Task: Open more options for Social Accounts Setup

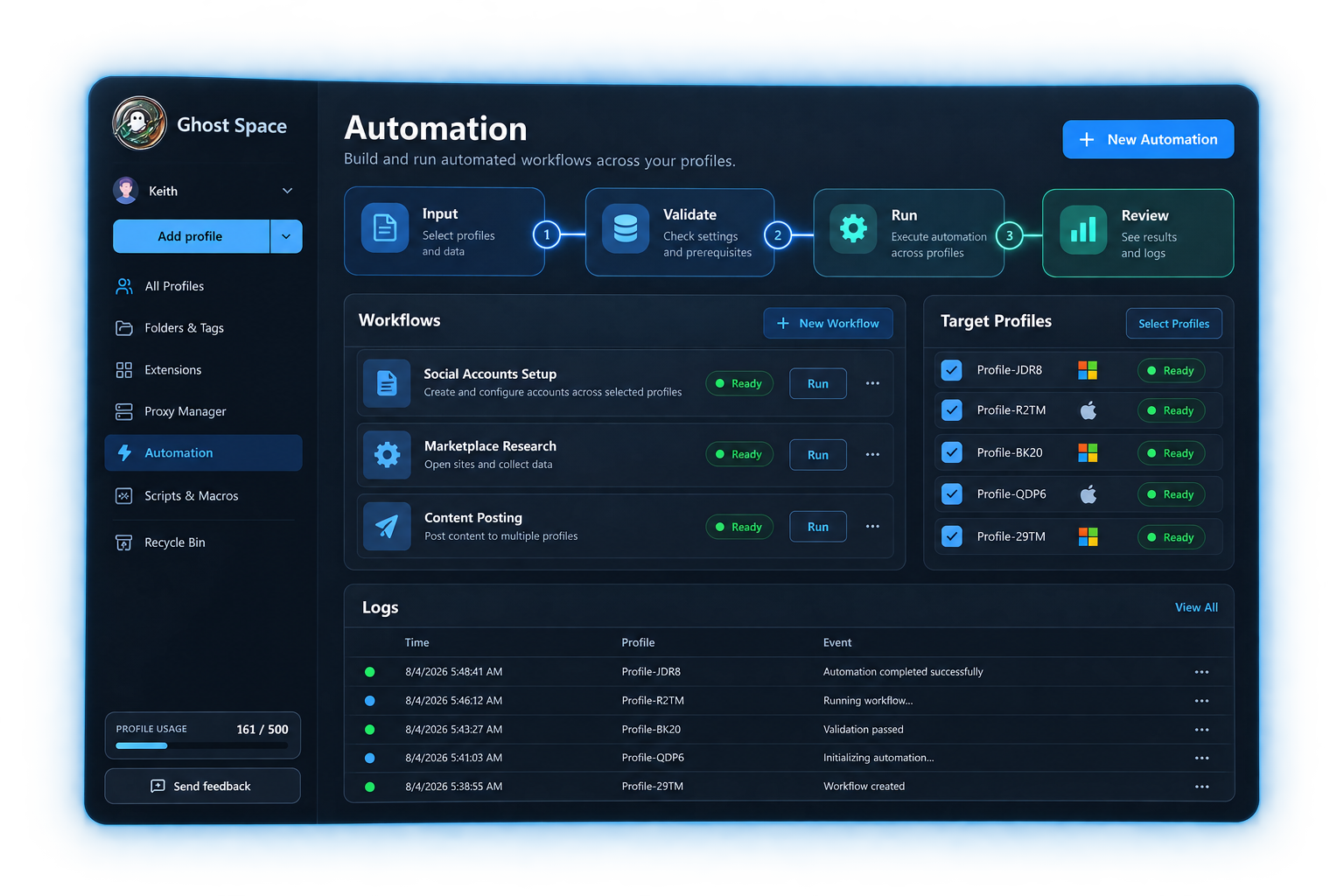Action: click(x=872, y=383)
